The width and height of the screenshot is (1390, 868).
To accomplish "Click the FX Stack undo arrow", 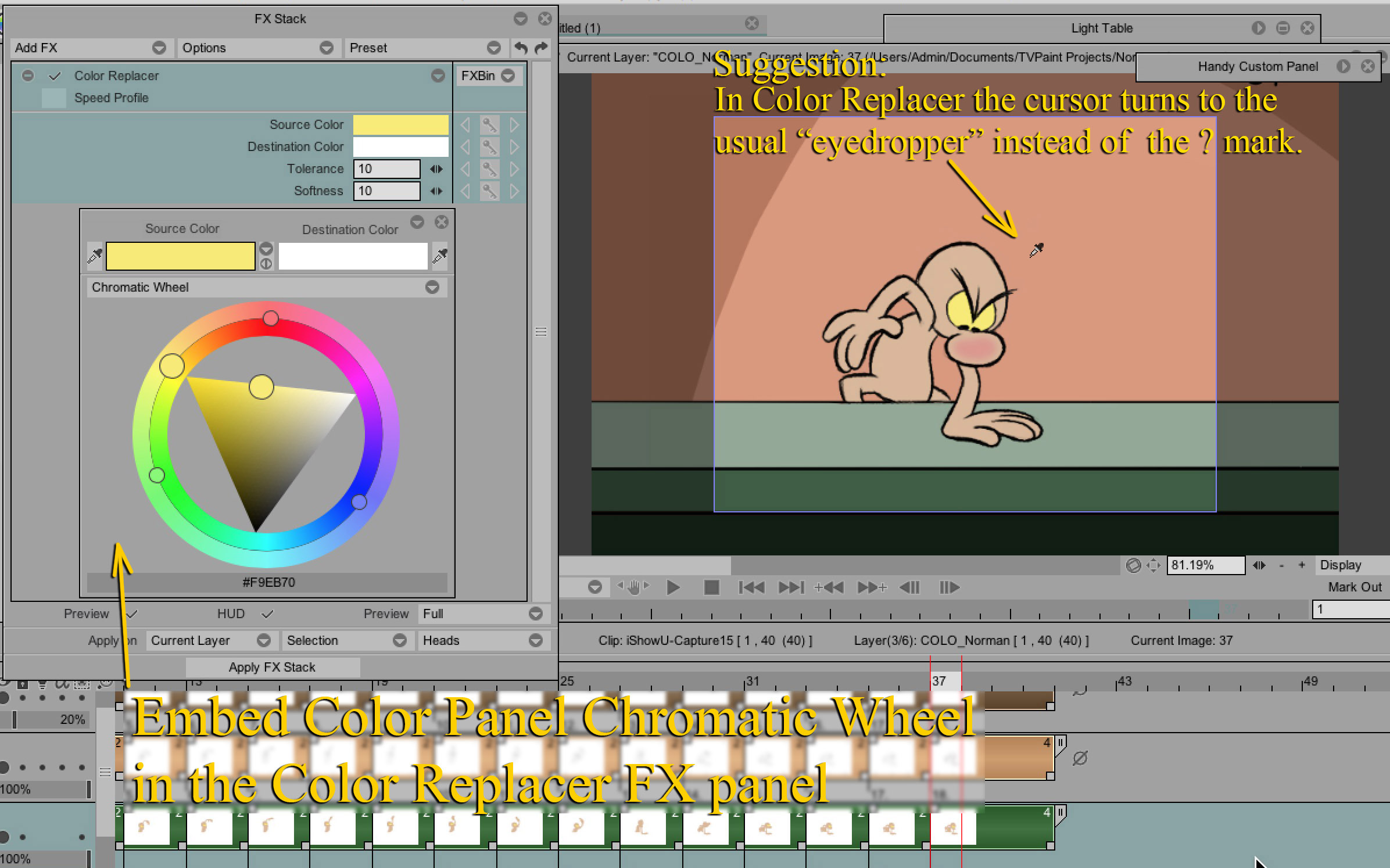I will [521, 48].
